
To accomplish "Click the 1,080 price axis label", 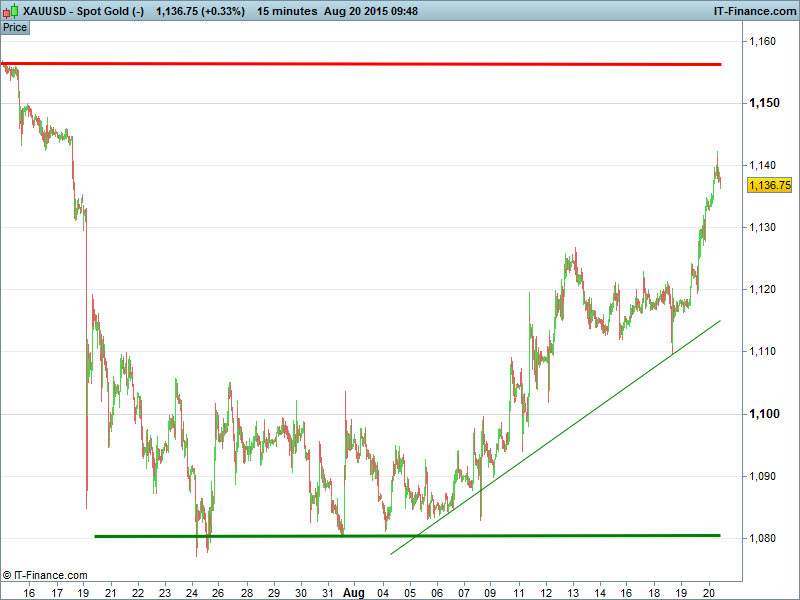I will point(763,538).
